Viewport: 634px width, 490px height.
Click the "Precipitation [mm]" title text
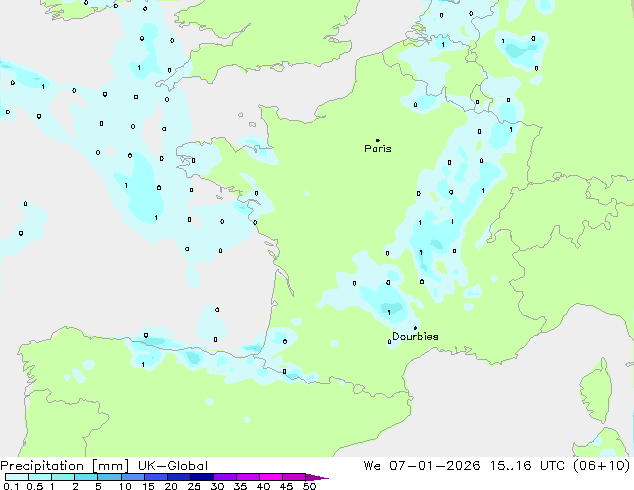point(65,466)
